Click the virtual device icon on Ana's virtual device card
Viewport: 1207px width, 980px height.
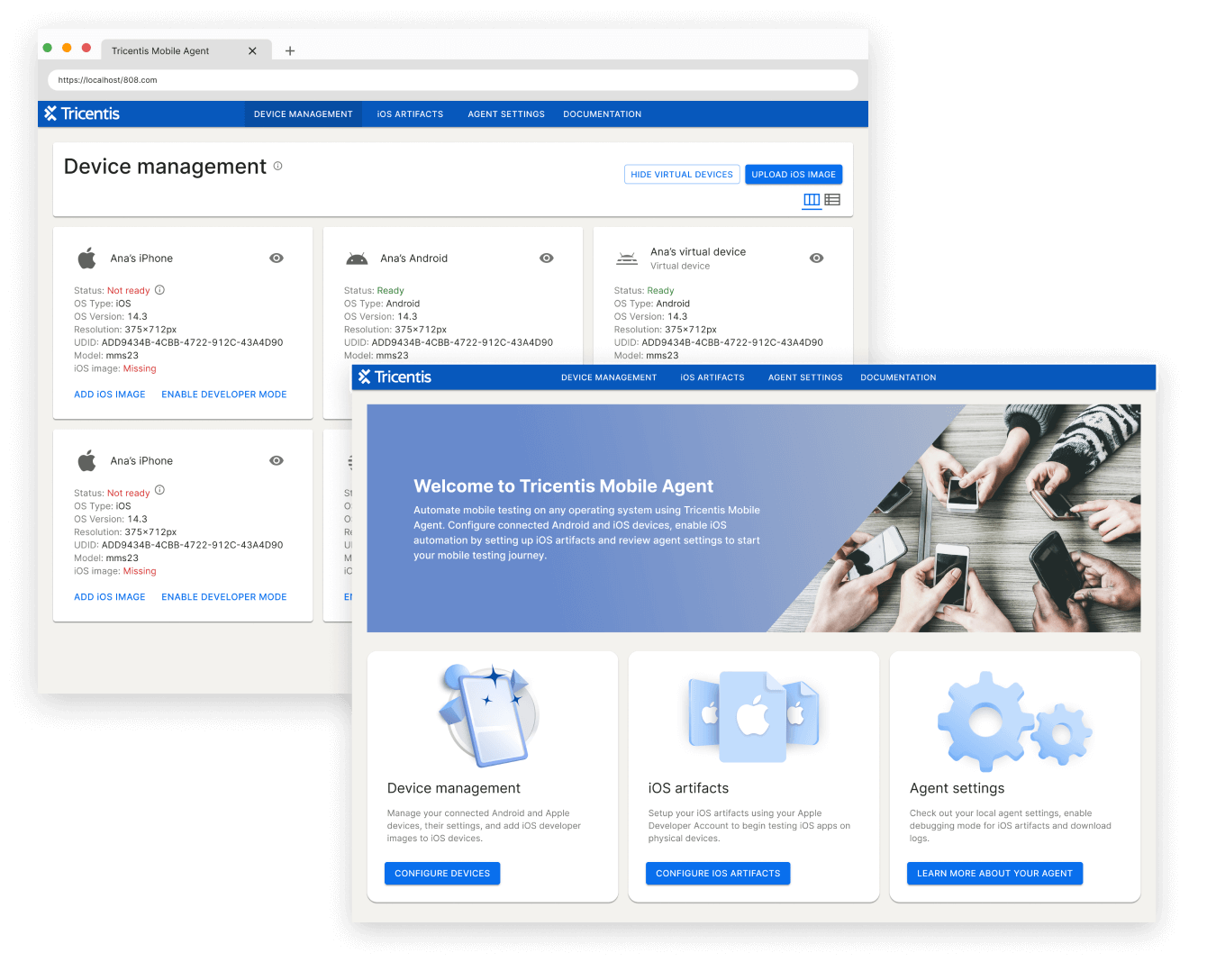pyautogui.click(x=627, y=258)
